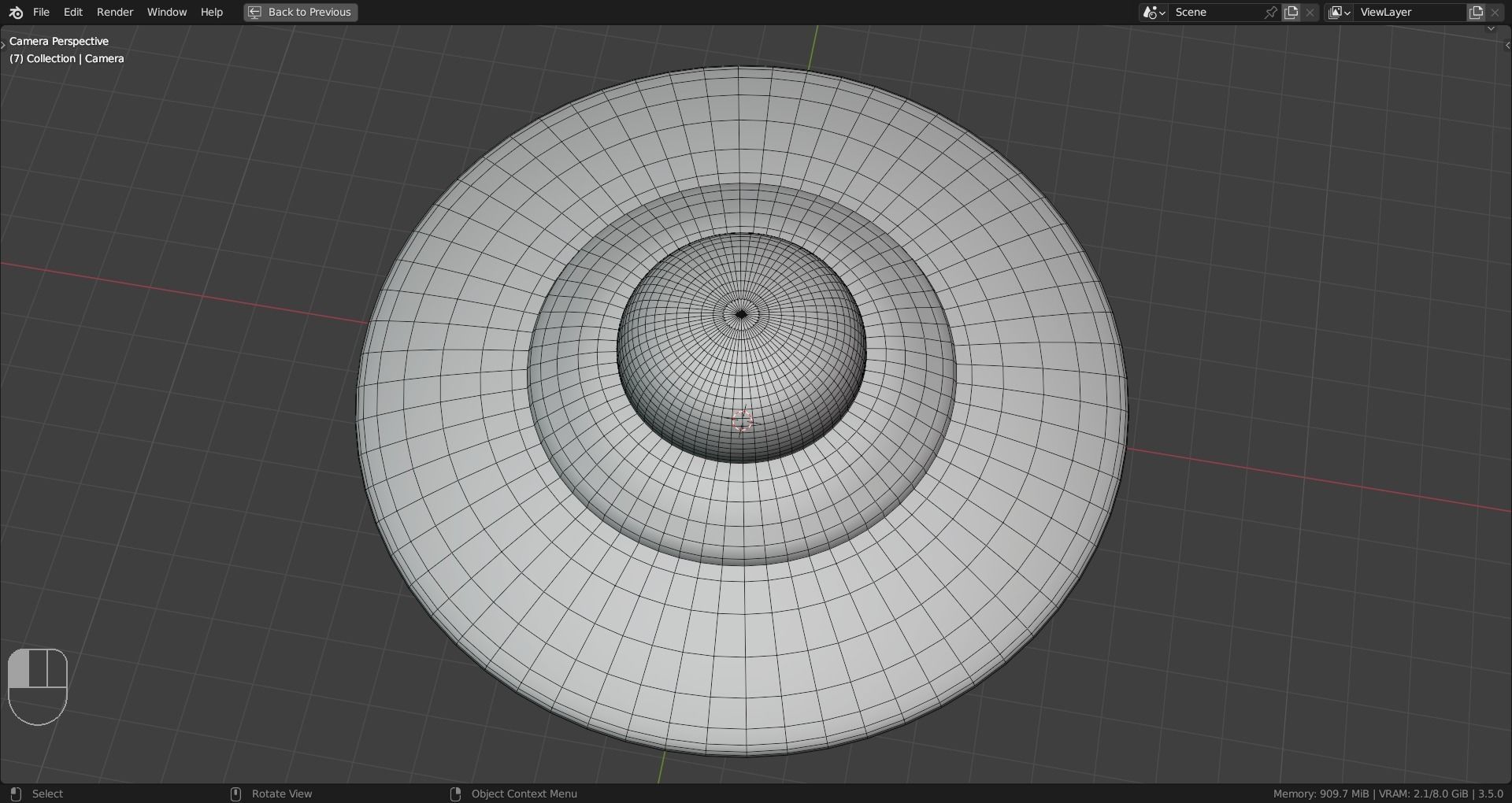Expand the sidebar via the right-edge arrow
The height and width of the screenshot is (803, 1512).
point(1506,46)
